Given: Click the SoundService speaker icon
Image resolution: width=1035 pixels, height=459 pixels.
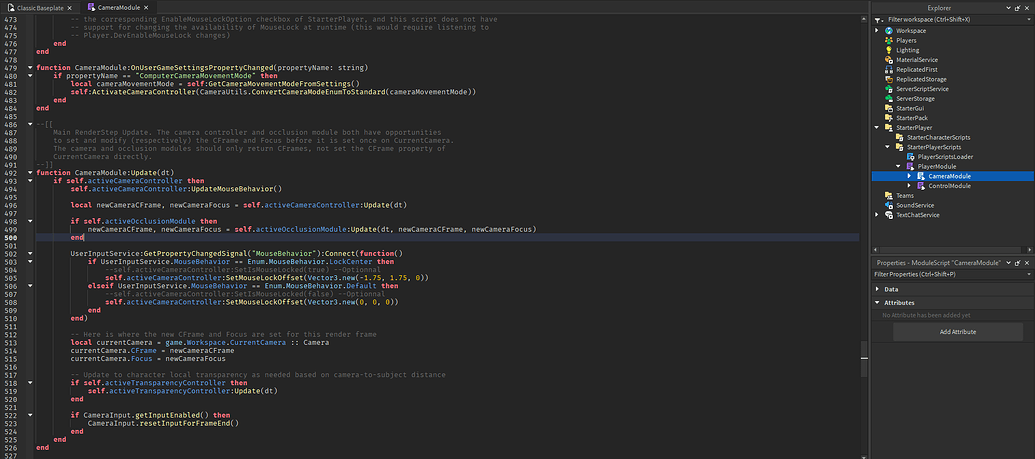Looking at the screenshot, I should [888, 205].
